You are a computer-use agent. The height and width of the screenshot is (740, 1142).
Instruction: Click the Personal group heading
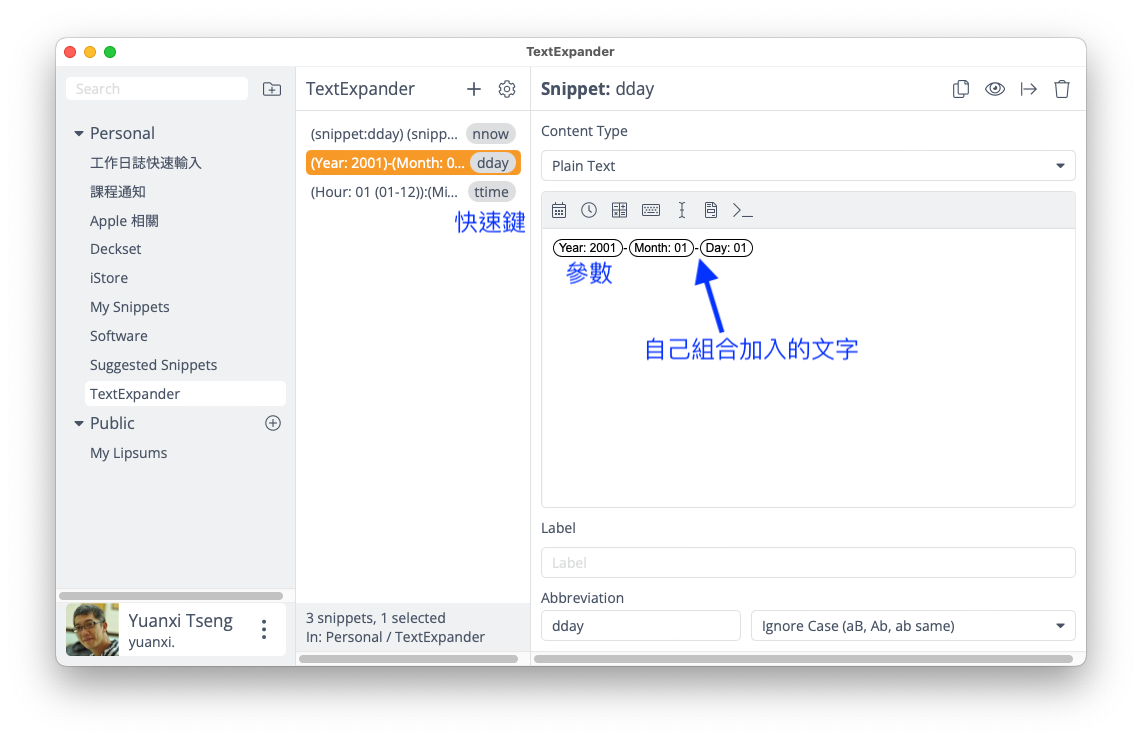tap(122, 133)
